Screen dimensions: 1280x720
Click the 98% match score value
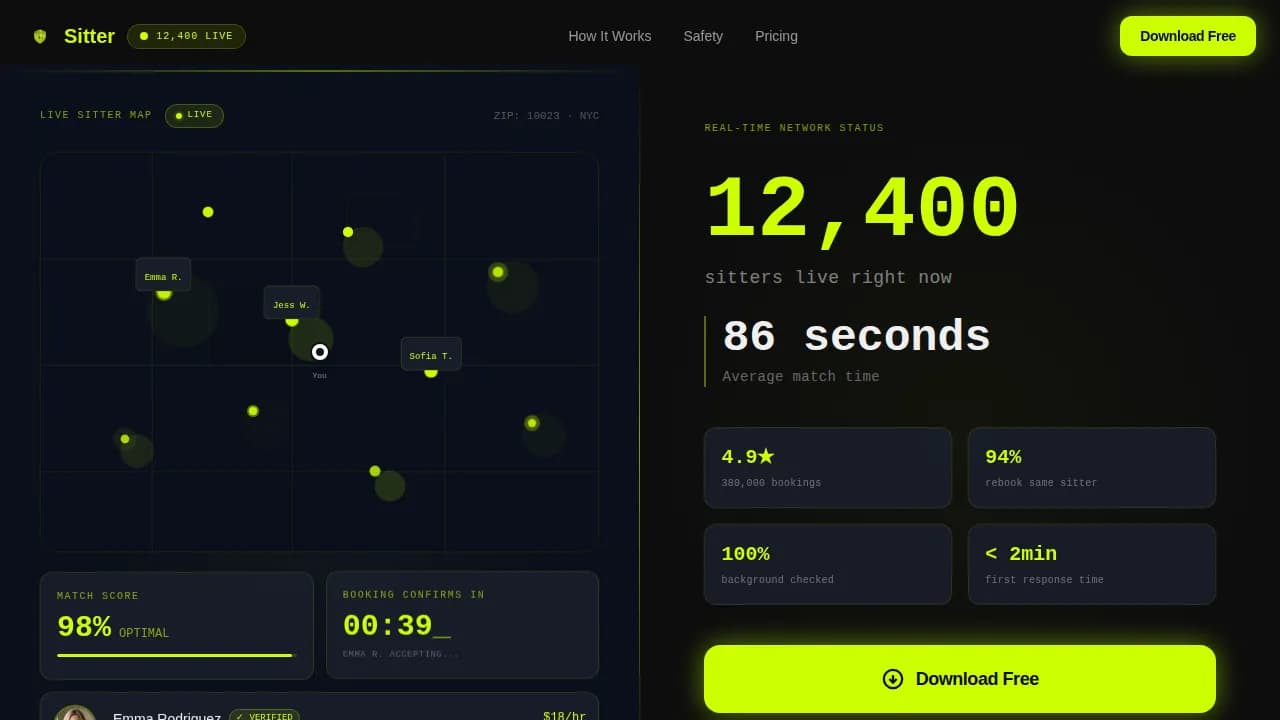point(84,628)
